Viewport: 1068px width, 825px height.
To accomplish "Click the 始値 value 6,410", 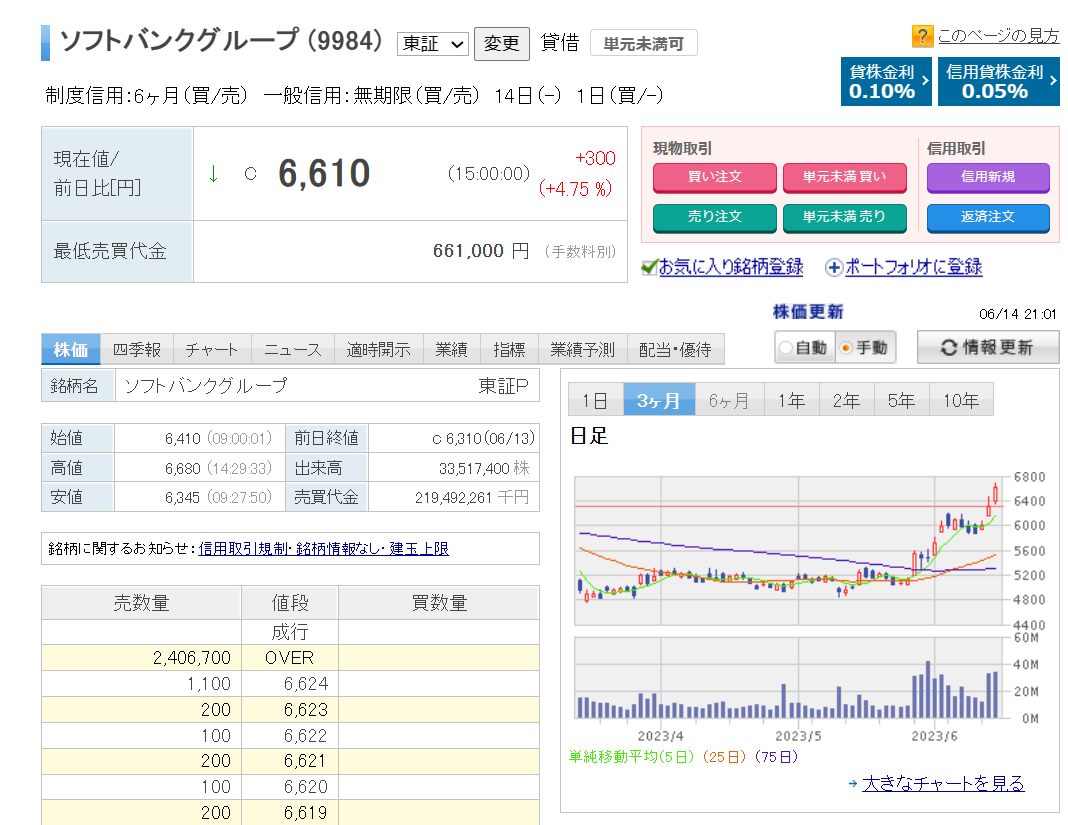I will pos(183,439).
